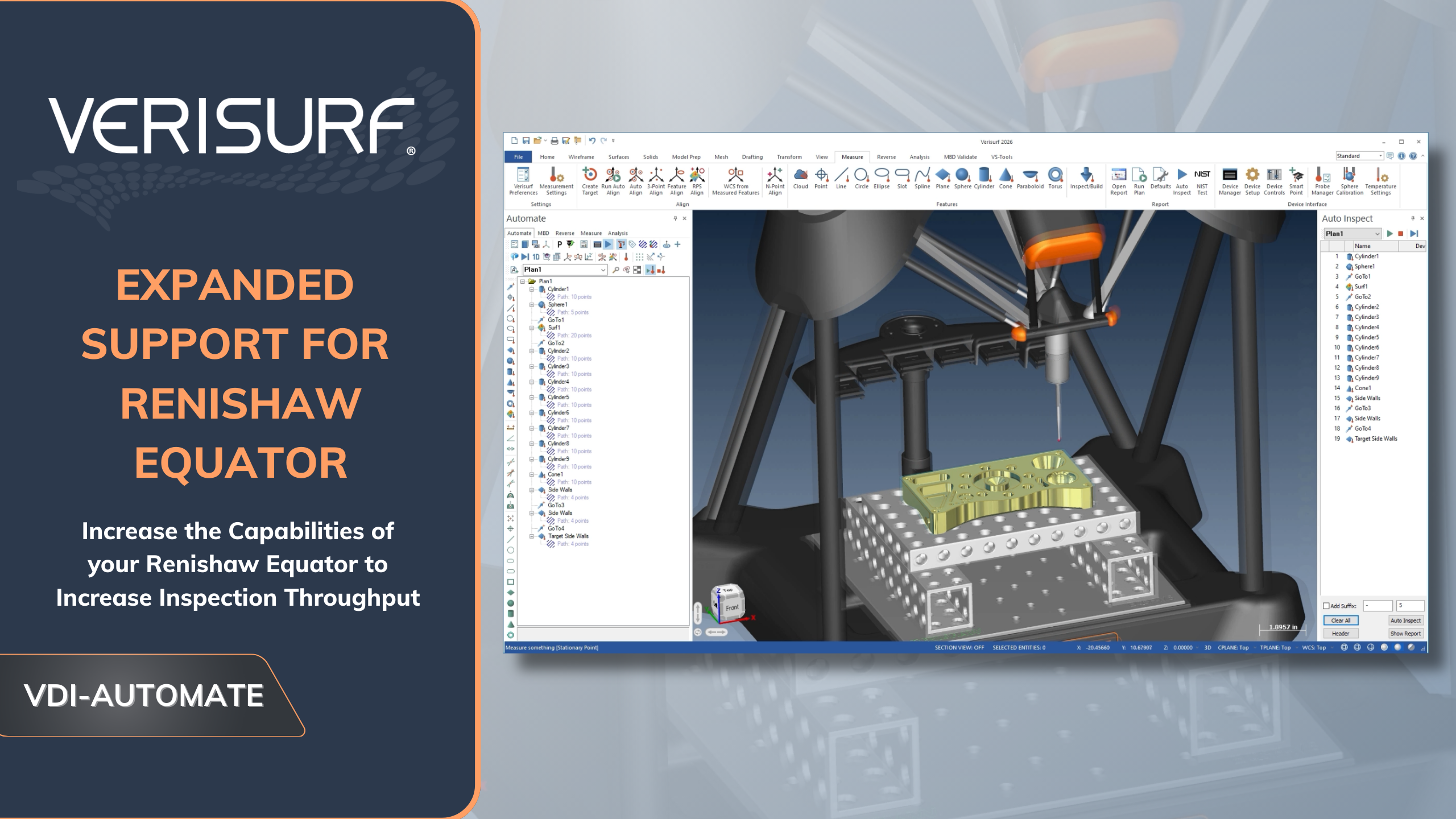Pin the Auto Inspect panel
Image resolution: width=1456 pixels, height=819 pixels.
pyautogui.click(x=1412, y=218)
